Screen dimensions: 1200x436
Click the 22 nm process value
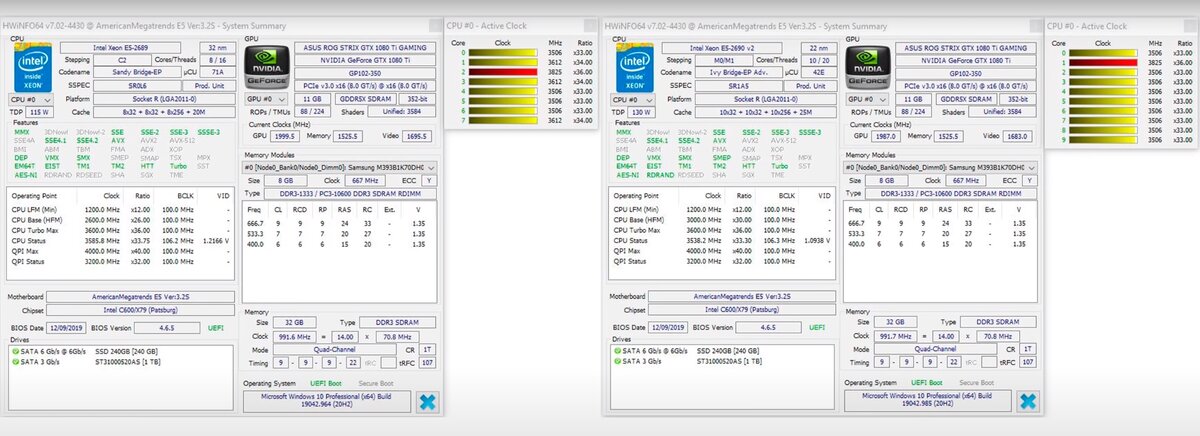(x=818, y=47)
